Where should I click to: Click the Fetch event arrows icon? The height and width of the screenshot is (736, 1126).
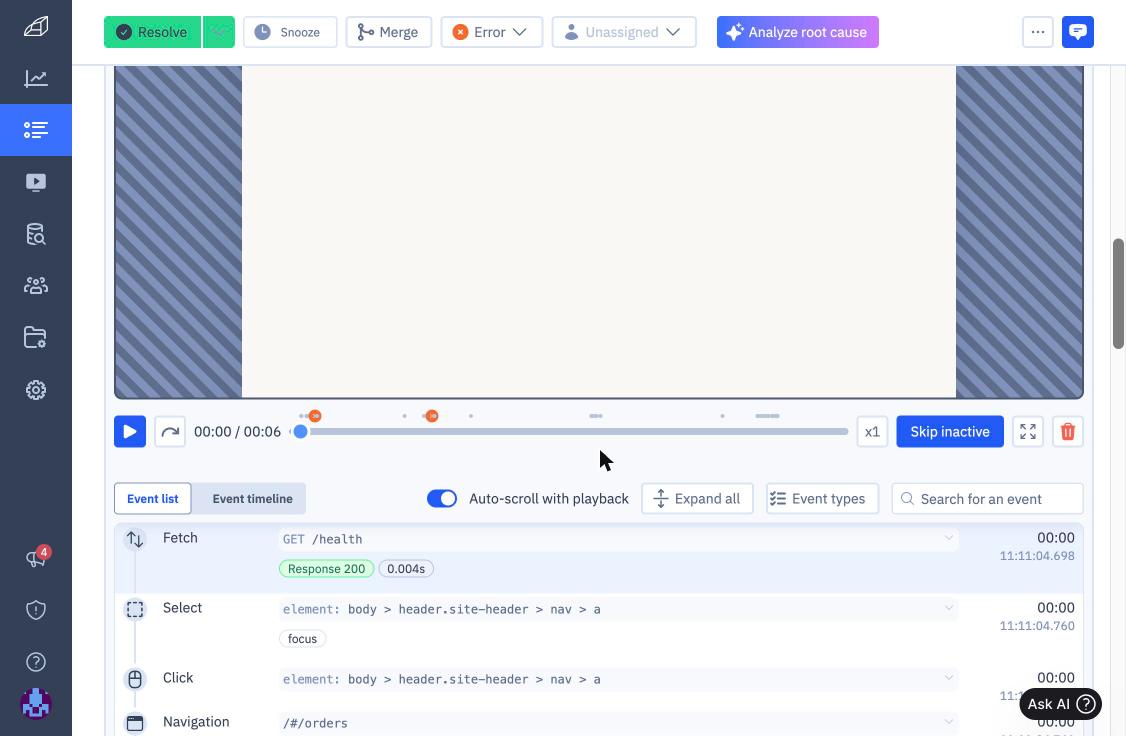135,539
